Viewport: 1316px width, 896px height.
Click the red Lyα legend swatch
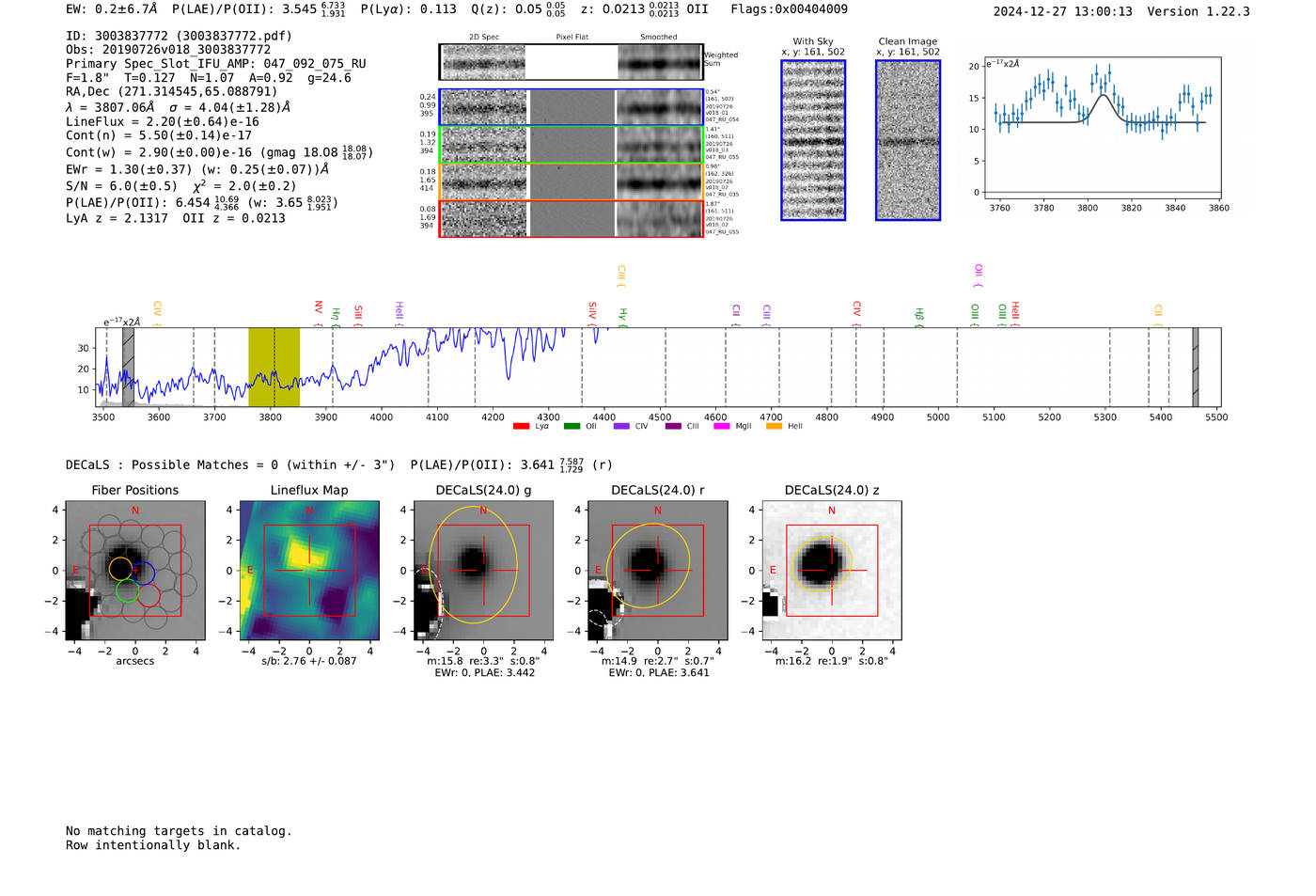(521, 426)
